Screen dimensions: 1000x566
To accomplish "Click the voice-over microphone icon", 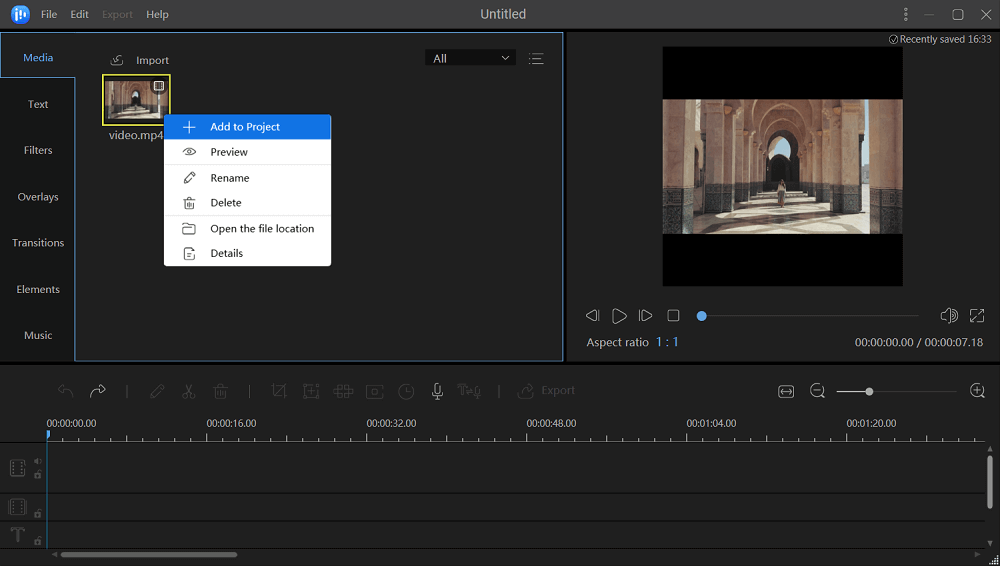I will [x=437, y=391].
